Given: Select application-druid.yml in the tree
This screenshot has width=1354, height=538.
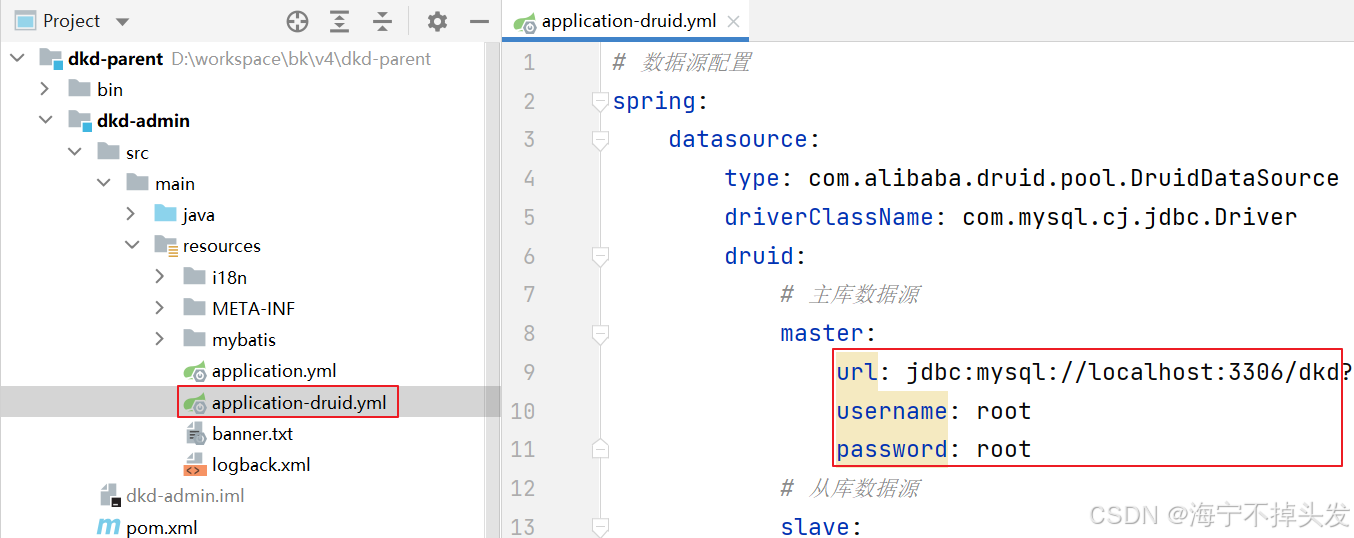Looking at the screenshot, I should [298, 402].
